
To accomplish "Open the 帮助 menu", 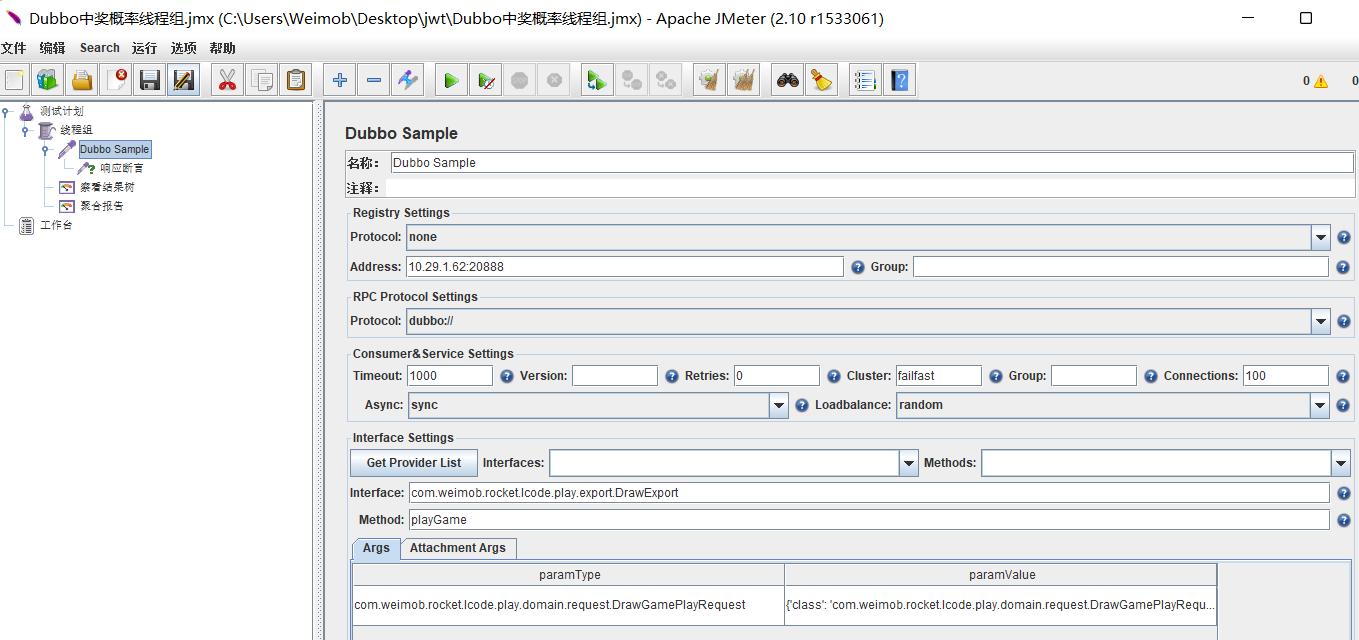I will pos(223,48).
